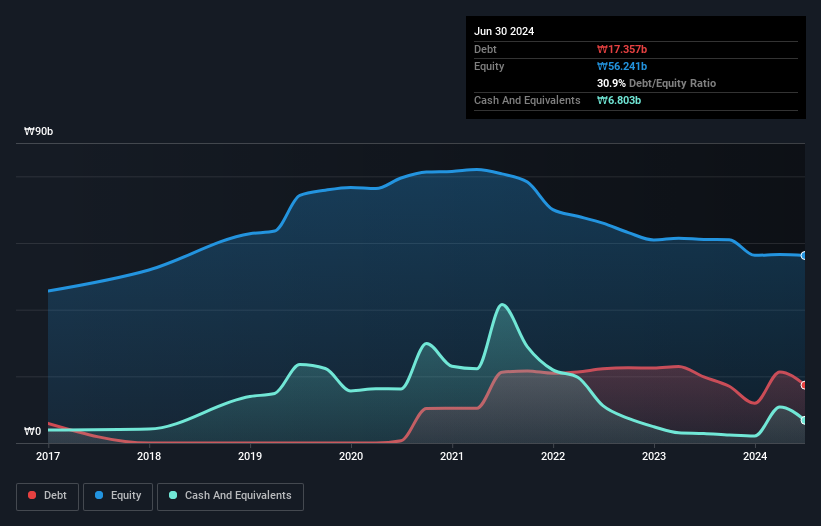Select the 2020 axis label
Screen dimensions: 821x526
click(351, 456)
